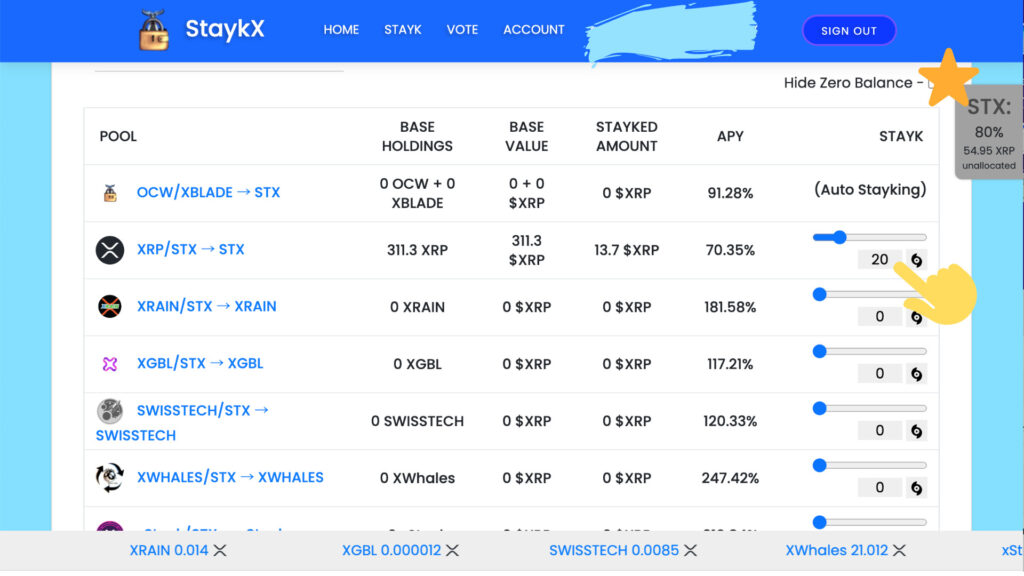The width and height of the screenshot is (1024, 576).
Task: Click the stayk percent field showing 20
Action: (x=880, y=260)
